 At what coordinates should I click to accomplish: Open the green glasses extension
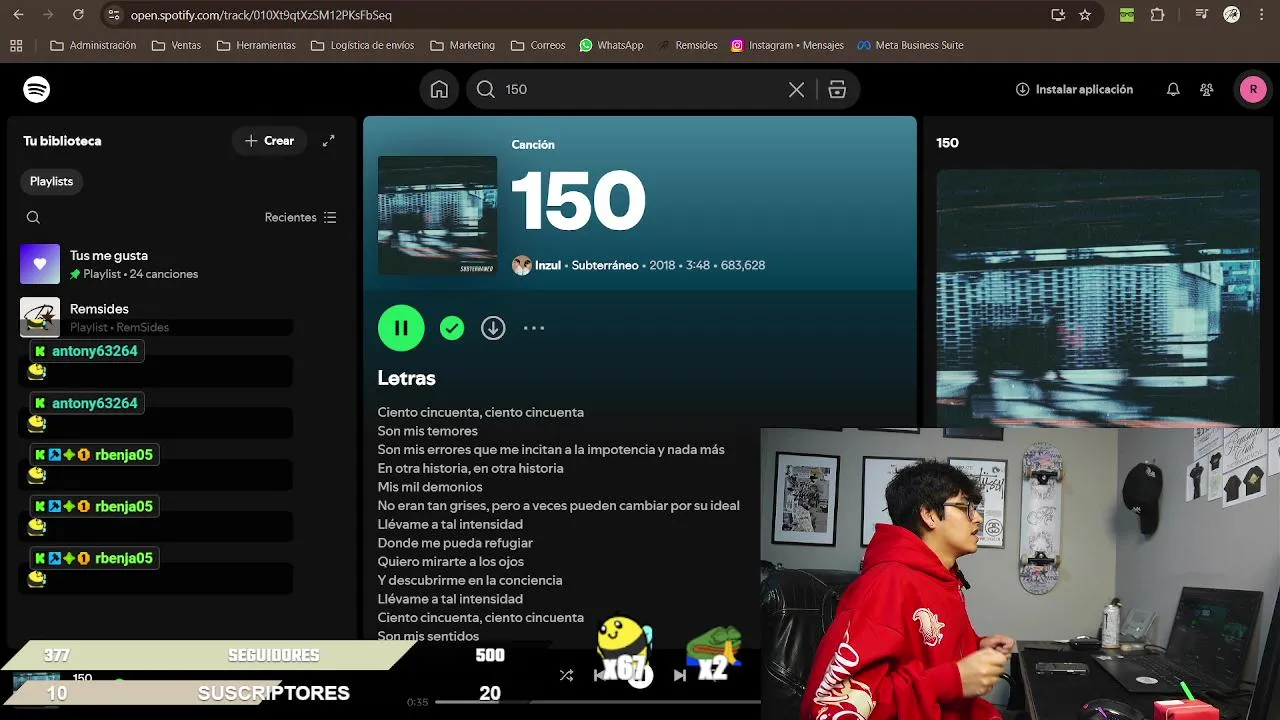coord(1129,15)
